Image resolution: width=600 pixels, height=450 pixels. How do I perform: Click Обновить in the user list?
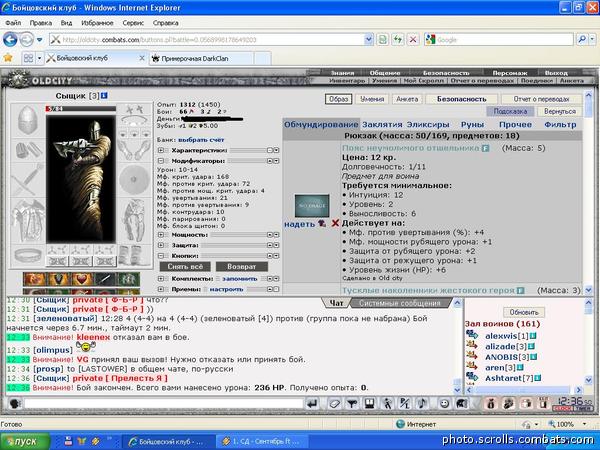tap(524, 312)
